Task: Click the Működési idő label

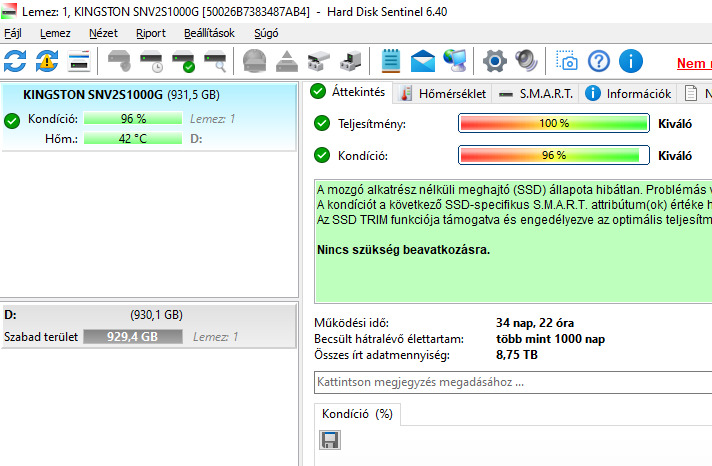Action: 351,323
